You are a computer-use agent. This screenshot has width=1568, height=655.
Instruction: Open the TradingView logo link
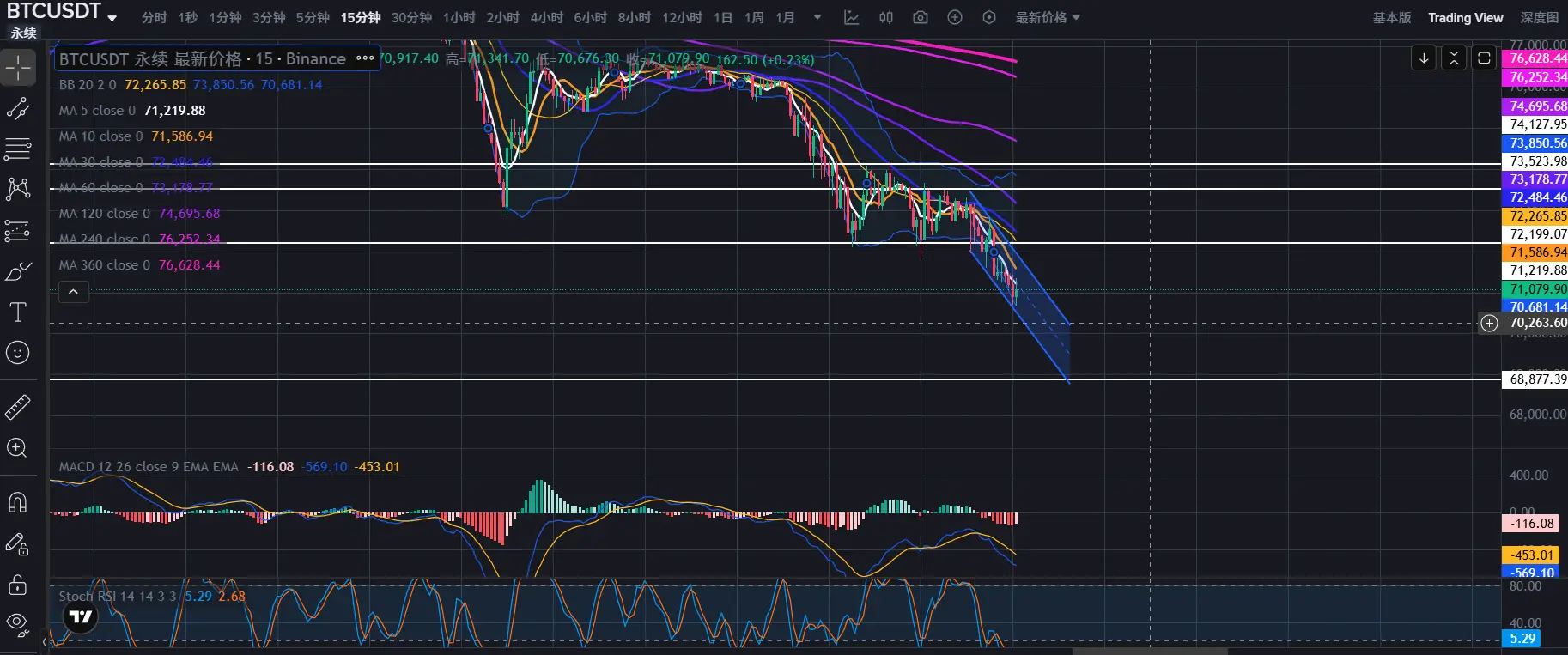pyautogui.click(x=81, y=616)
